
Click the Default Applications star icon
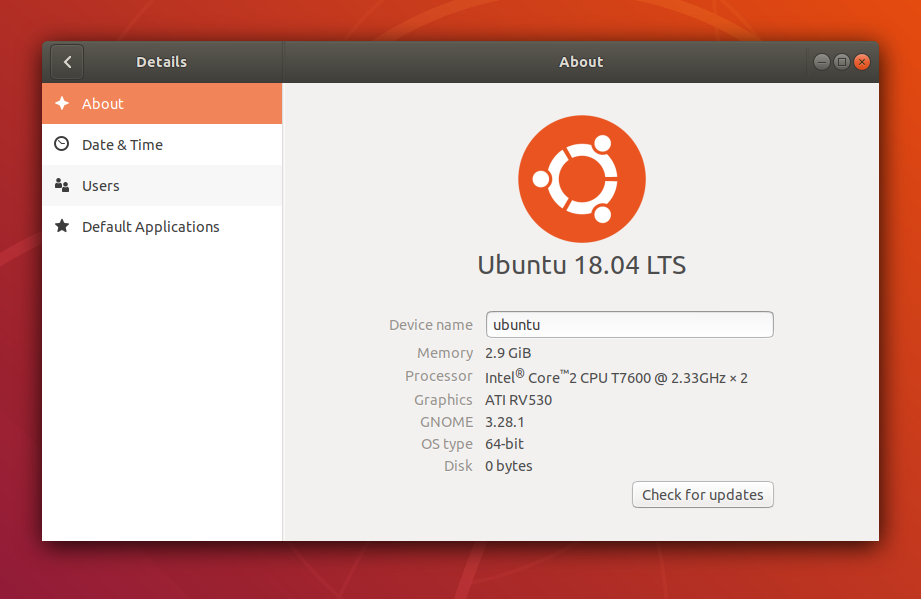(62, 226)
